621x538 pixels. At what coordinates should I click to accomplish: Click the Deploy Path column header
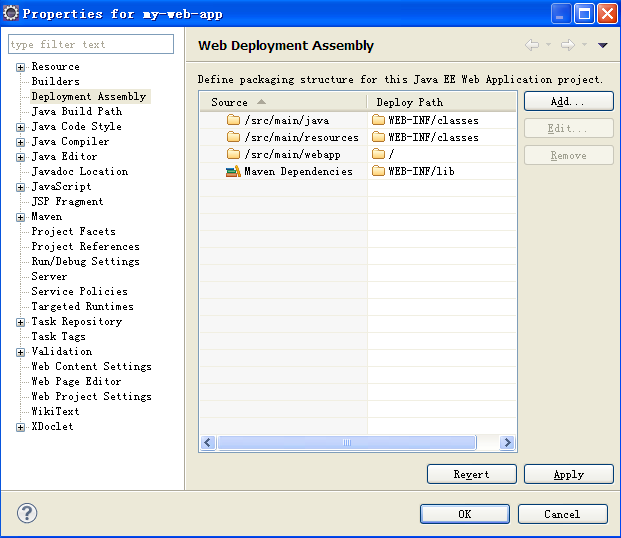(x=442, y=102)
